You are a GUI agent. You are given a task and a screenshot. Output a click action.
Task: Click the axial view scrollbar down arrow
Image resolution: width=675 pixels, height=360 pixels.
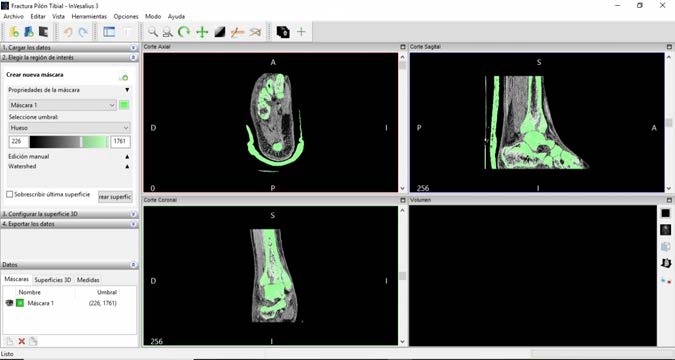tap(403, 188)
